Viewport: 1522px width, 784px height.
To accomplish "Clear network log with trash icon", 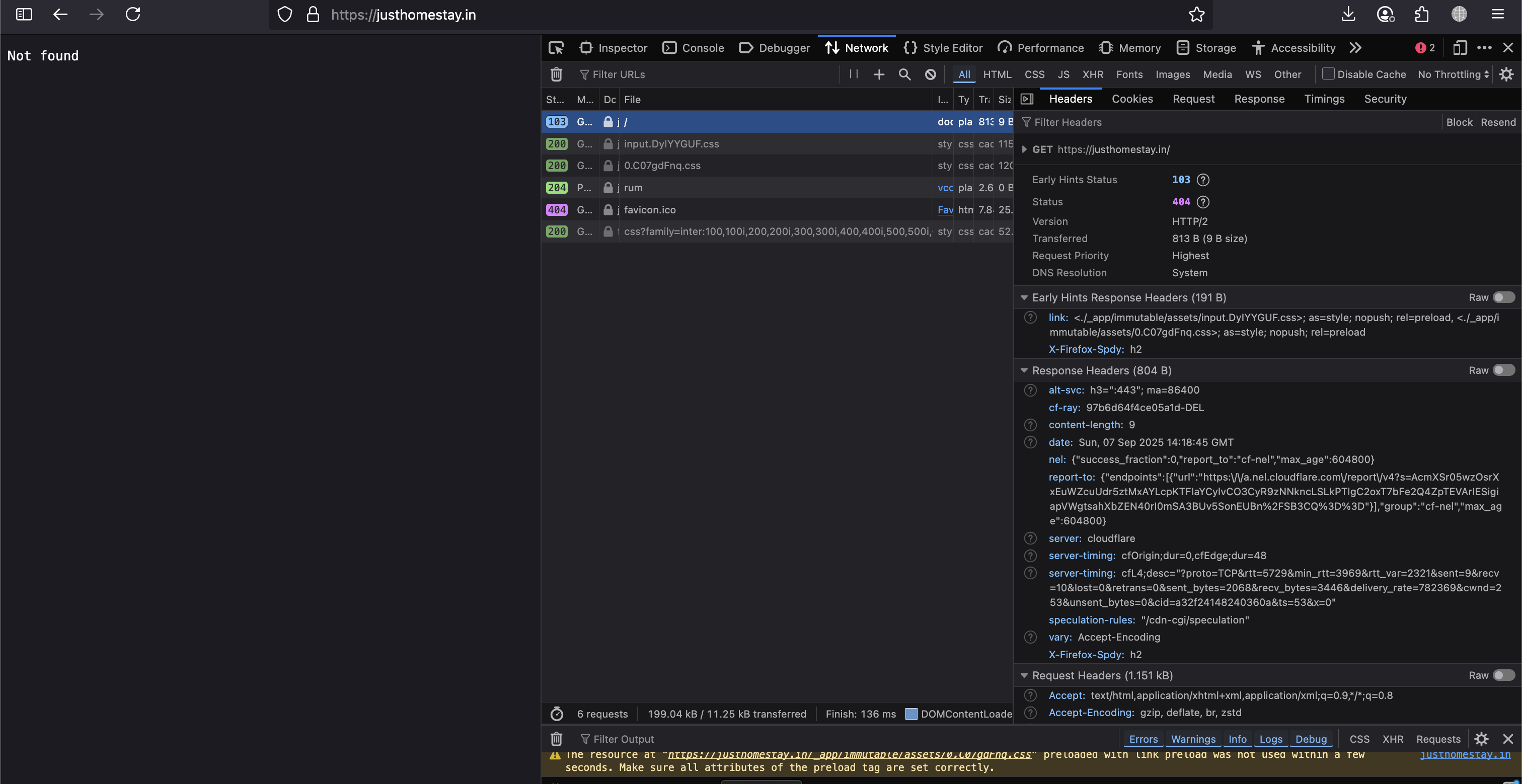I will click(x=556, y=74).
